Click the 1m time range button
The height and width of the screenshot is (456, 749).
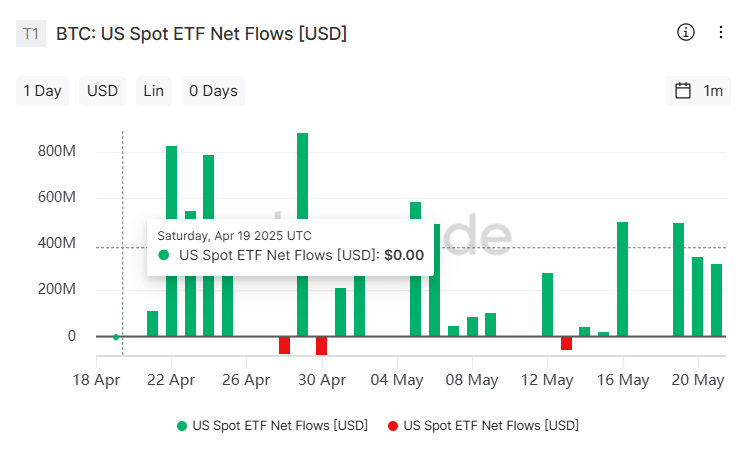point(713,91)
